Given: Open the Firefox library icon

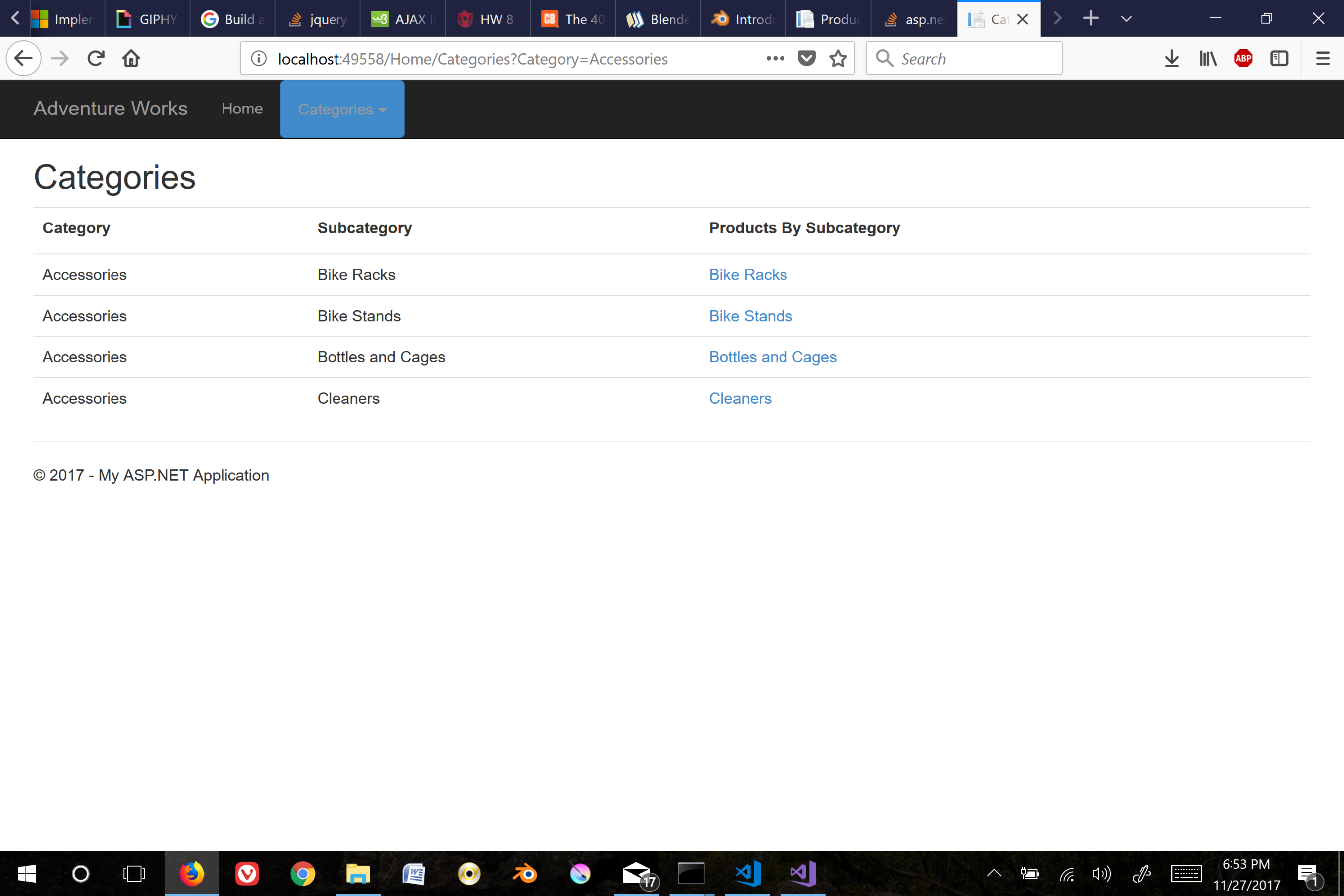Looking at the screenshot, I should coord(1208,58).
